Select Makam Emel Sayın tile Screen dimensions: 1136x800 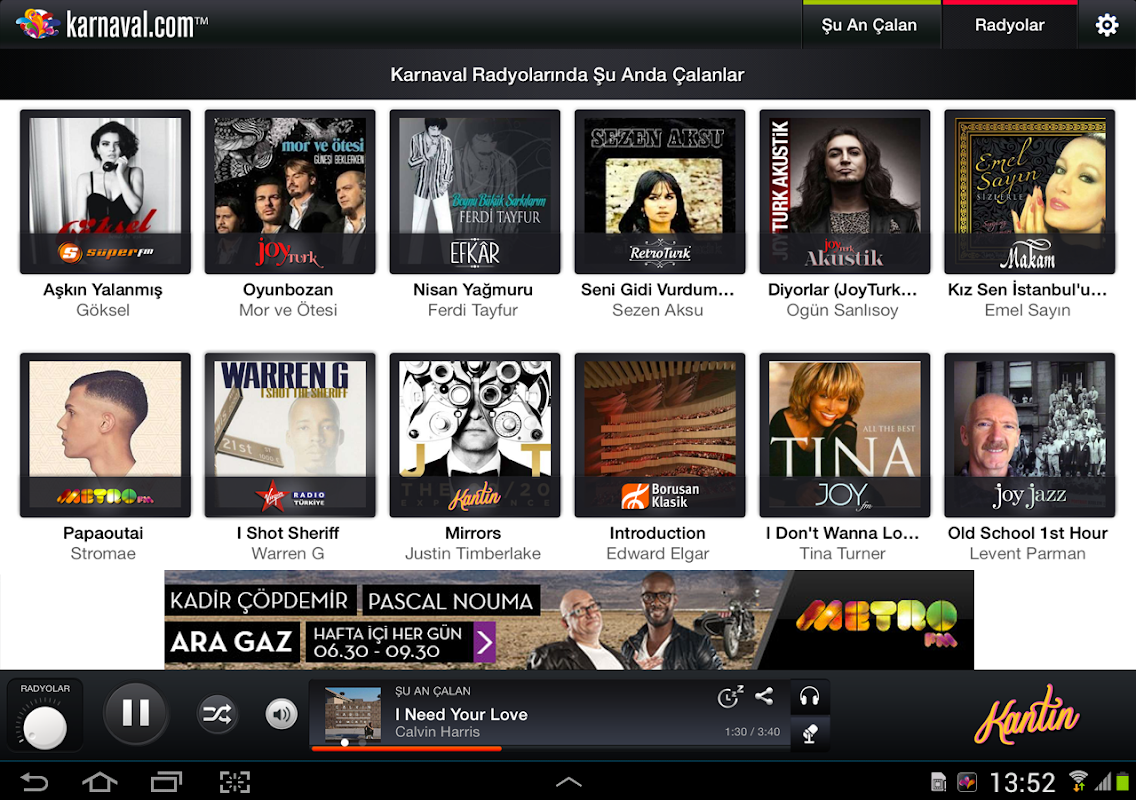click(1030, 192)
